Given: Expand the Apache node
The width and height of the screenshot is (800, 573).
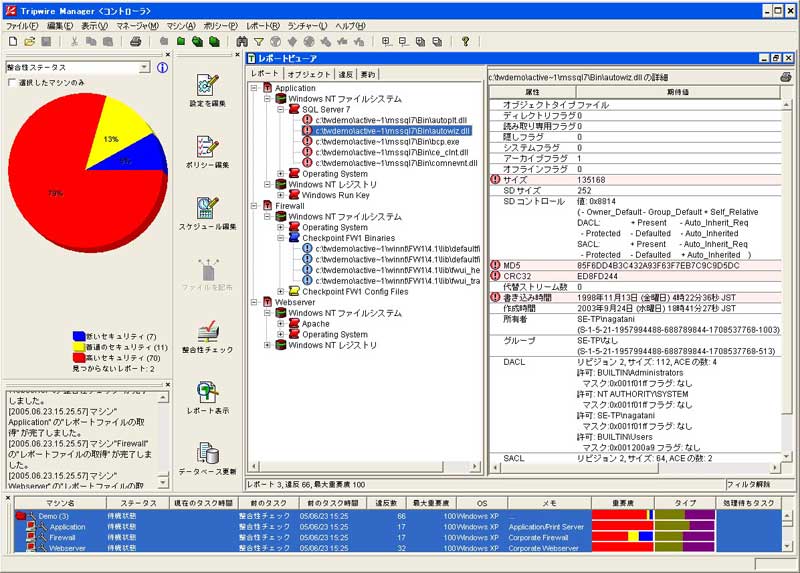Looking at the screenshot, I should click(281, 323).
